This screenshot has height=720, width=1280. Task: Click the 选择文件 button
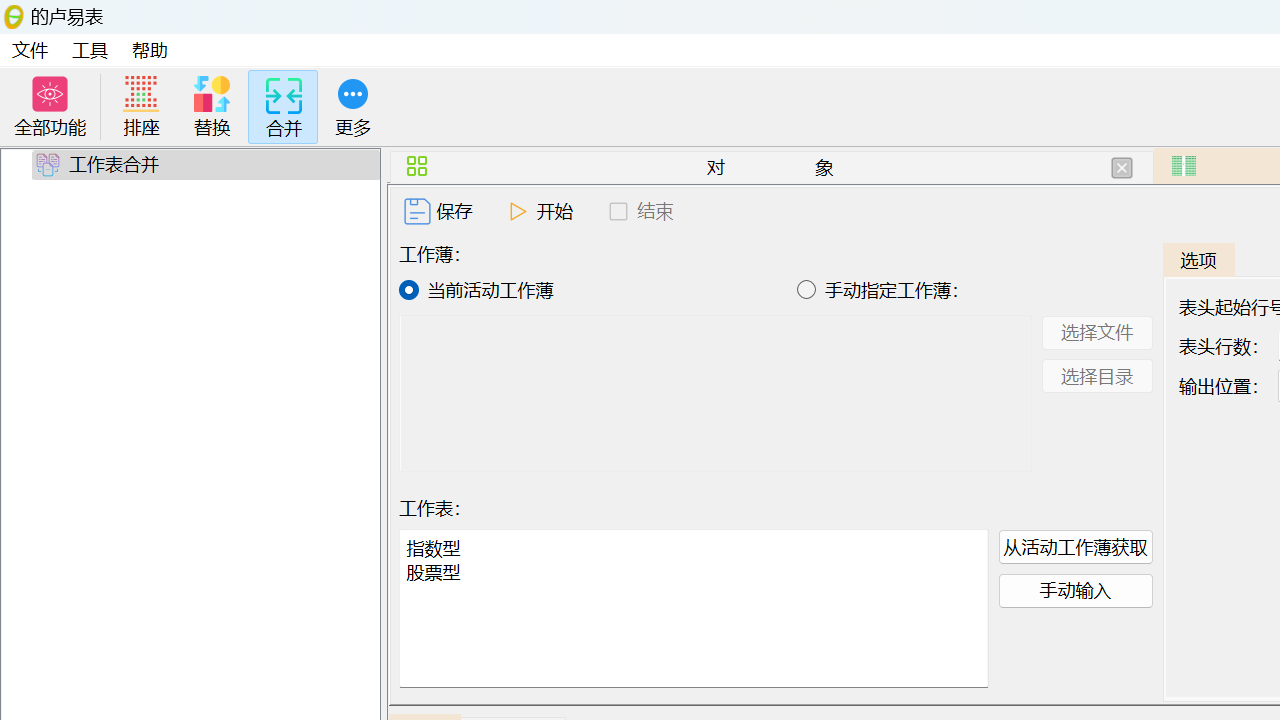1096,332
